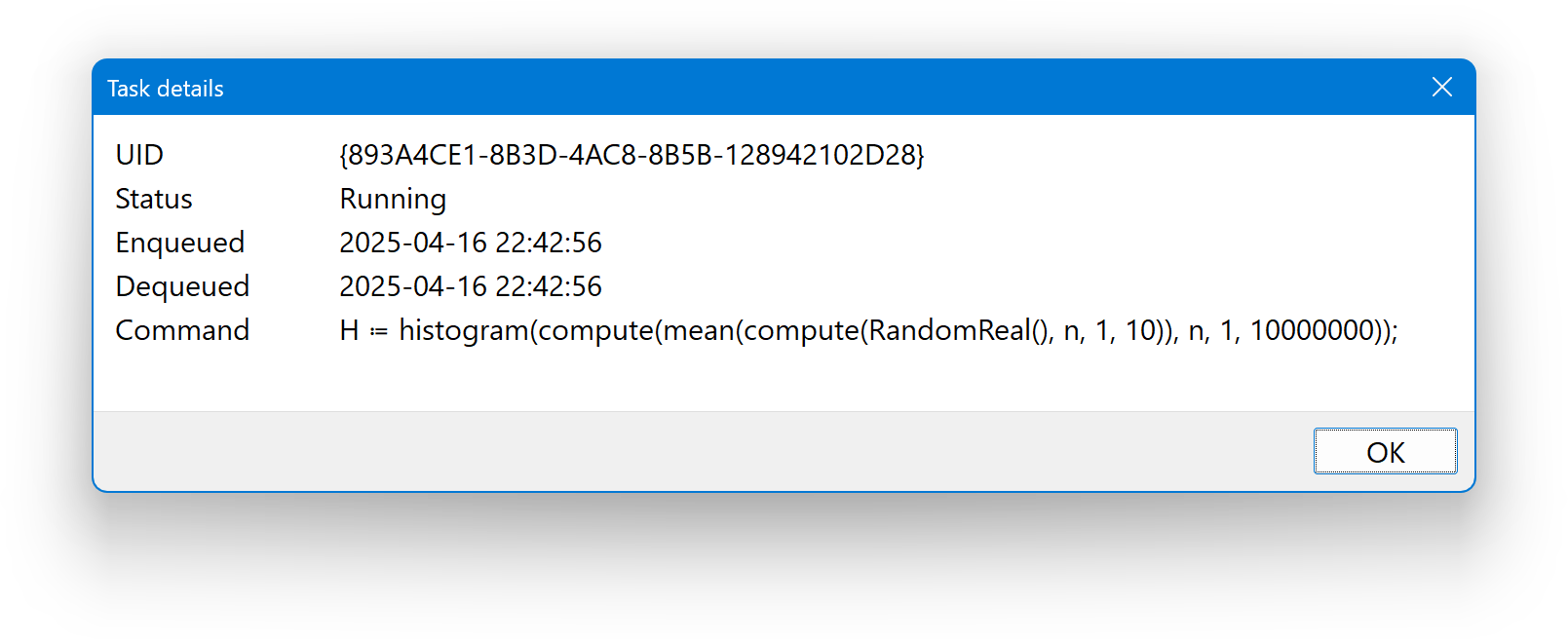Viewport: 1568px width, 639px height.
Task: Close the Task details dialog
Action: point(1441,88)
